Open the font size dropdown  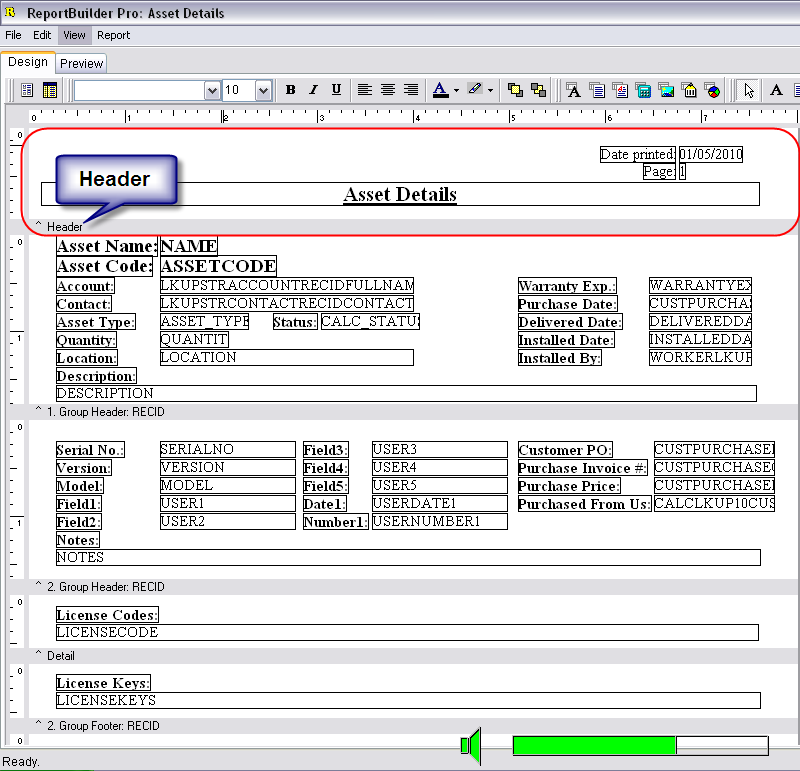[263, 90]
